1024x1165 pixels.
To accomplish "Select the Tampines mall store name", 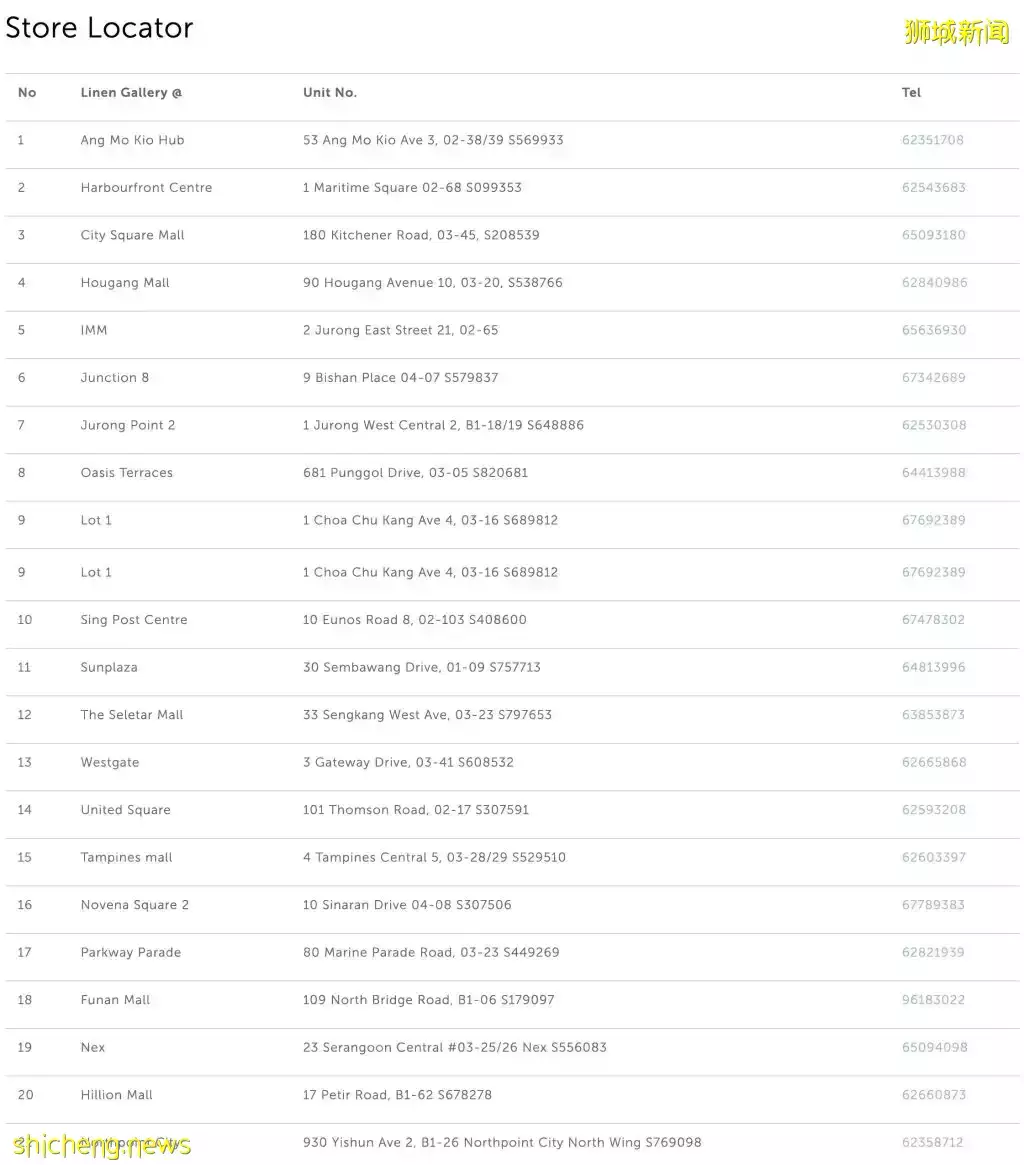I will pyautogui.click(x=126, y=857).
